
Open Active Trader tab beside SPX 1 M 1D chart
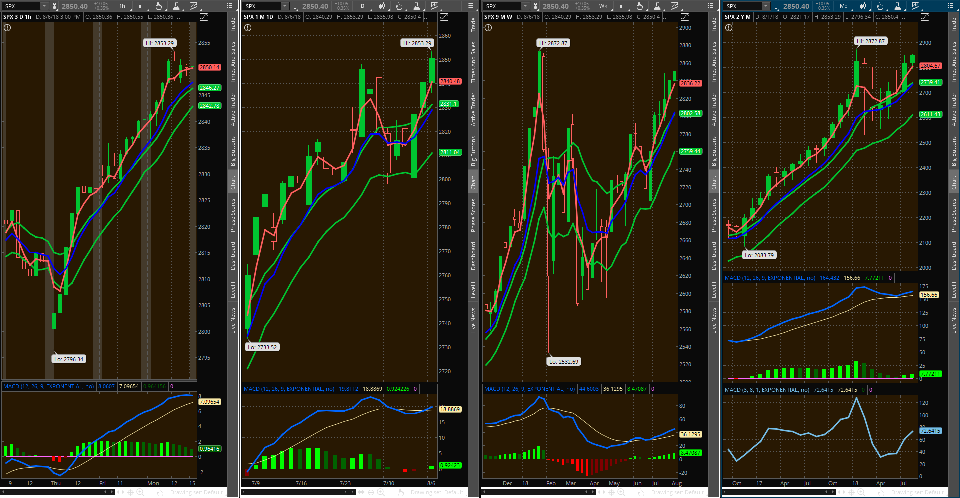[x=473, y=110]
